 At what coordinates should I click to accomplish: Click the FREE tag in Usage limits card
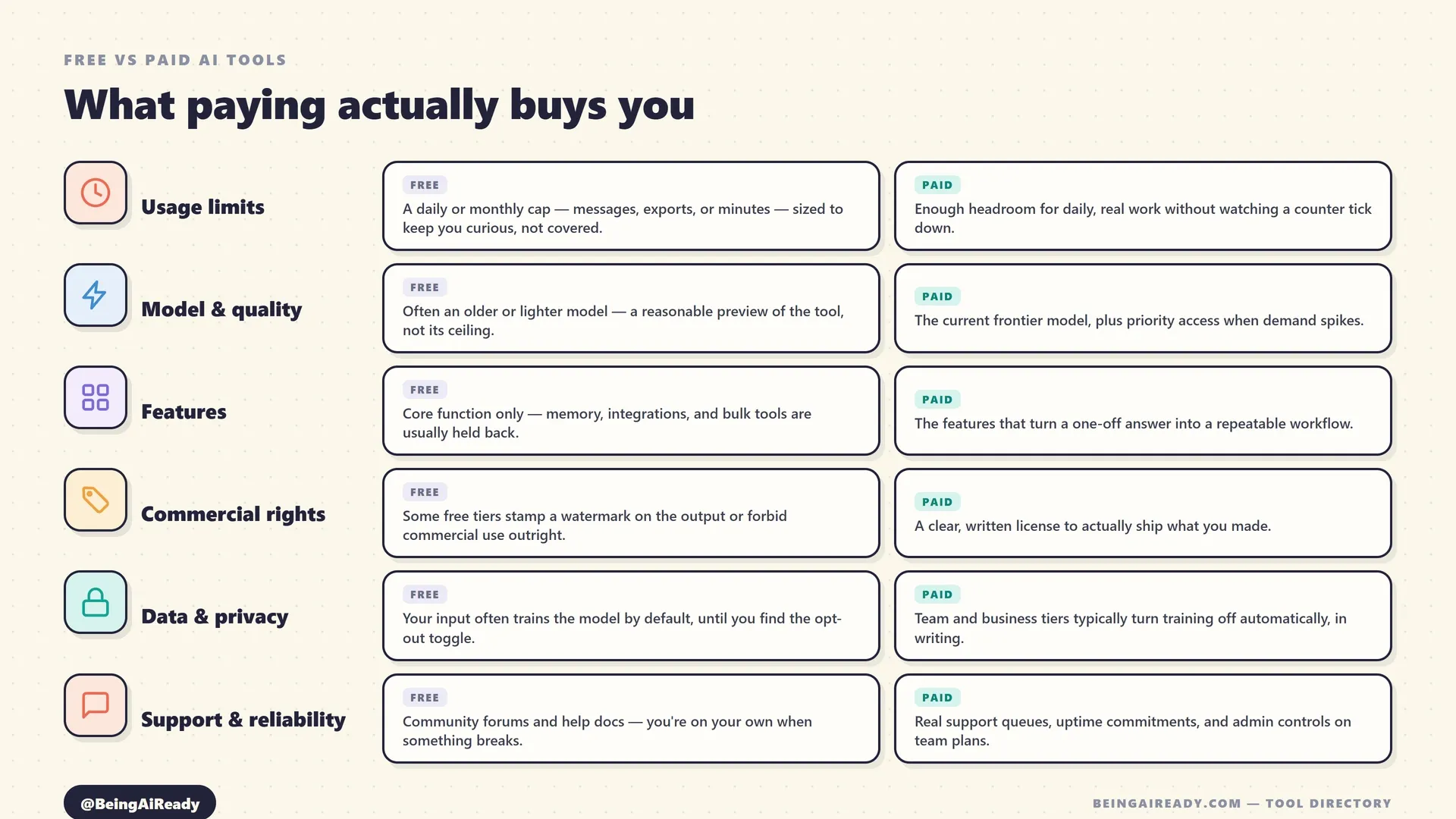[x=425, y=185]
